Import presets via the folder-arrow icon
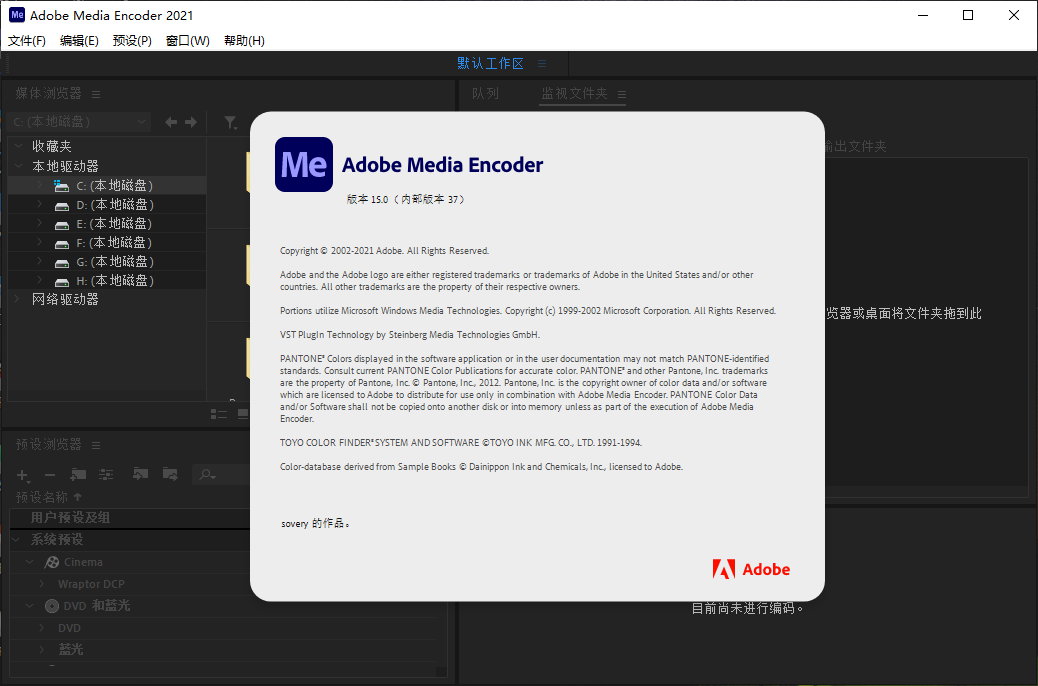1038x686 pixels. [x=140, y=473]
